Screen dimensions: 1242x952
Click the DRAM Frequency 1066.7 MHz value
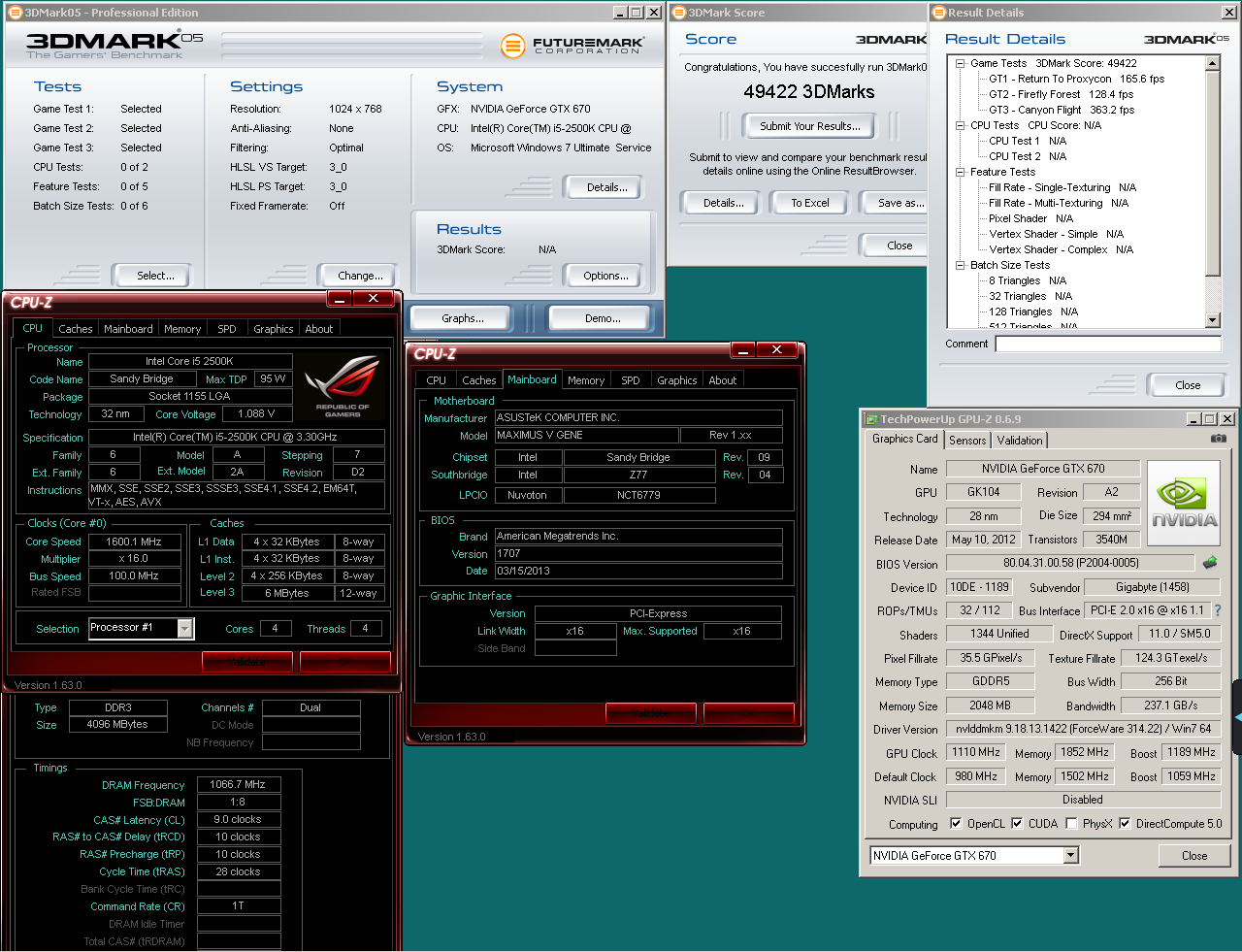click(238, 784)
